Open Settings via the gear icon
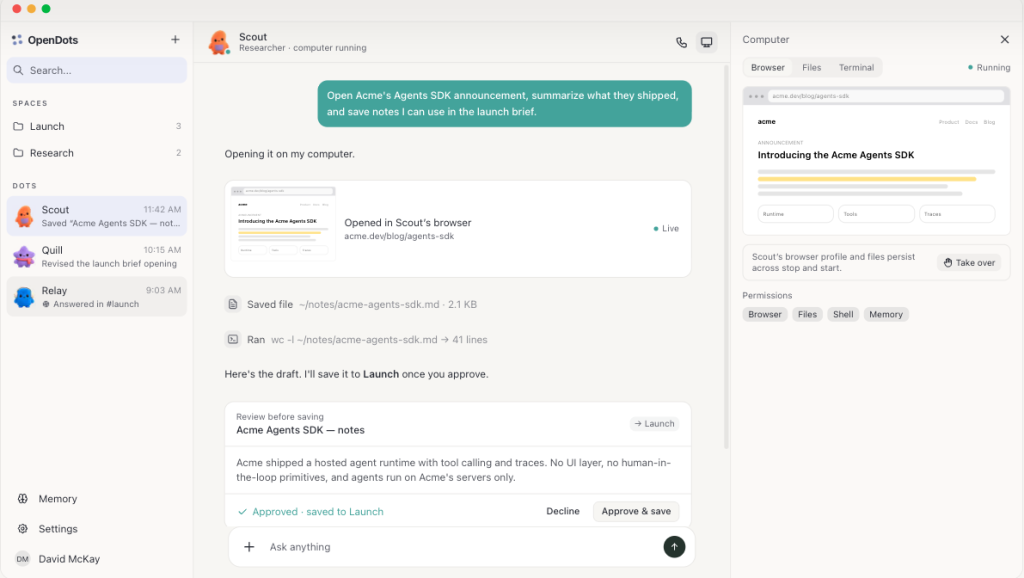Viewport: 1024px width, 578px height. (x=23, y=529)
